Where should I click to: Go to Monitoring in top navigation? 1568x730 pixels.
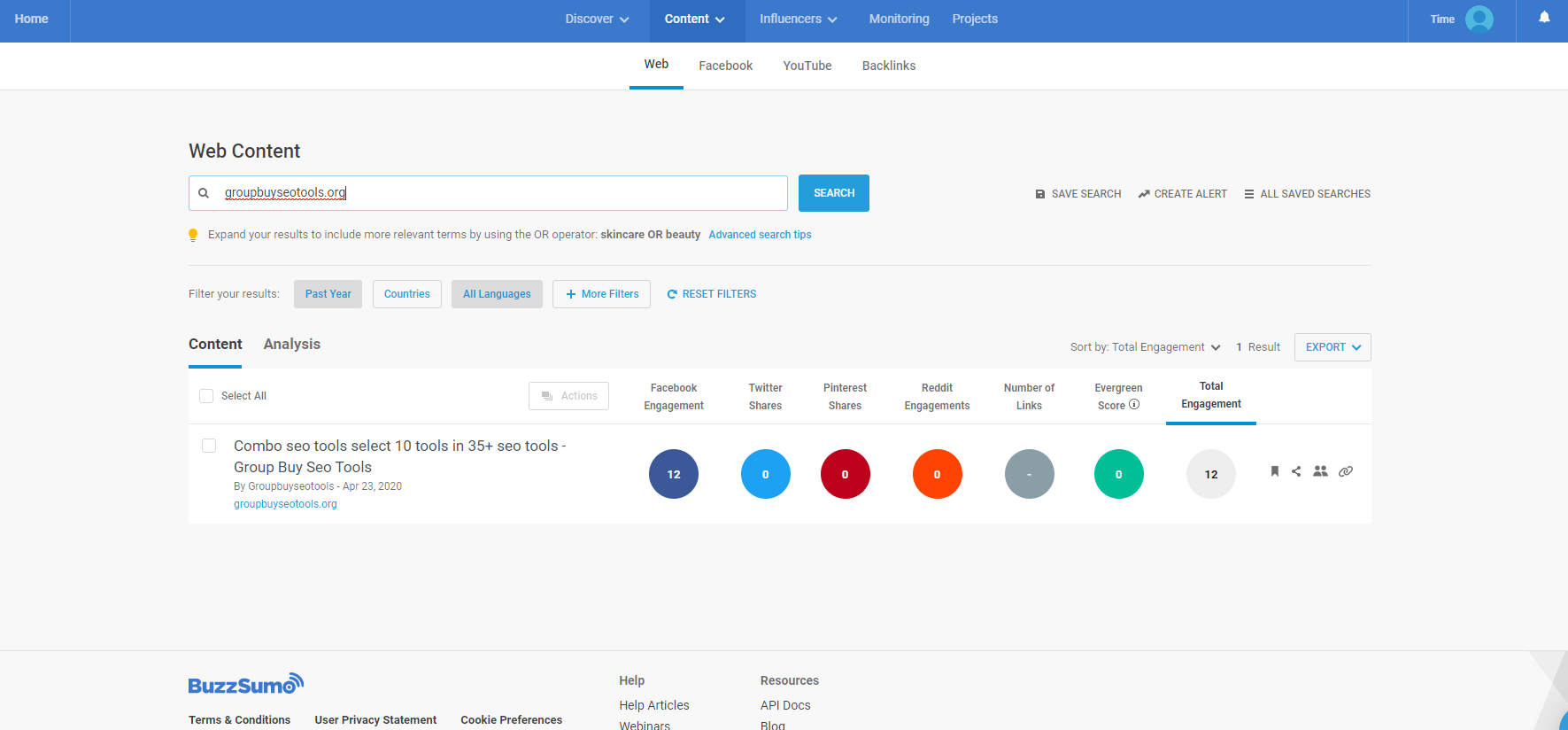point(899,19)
